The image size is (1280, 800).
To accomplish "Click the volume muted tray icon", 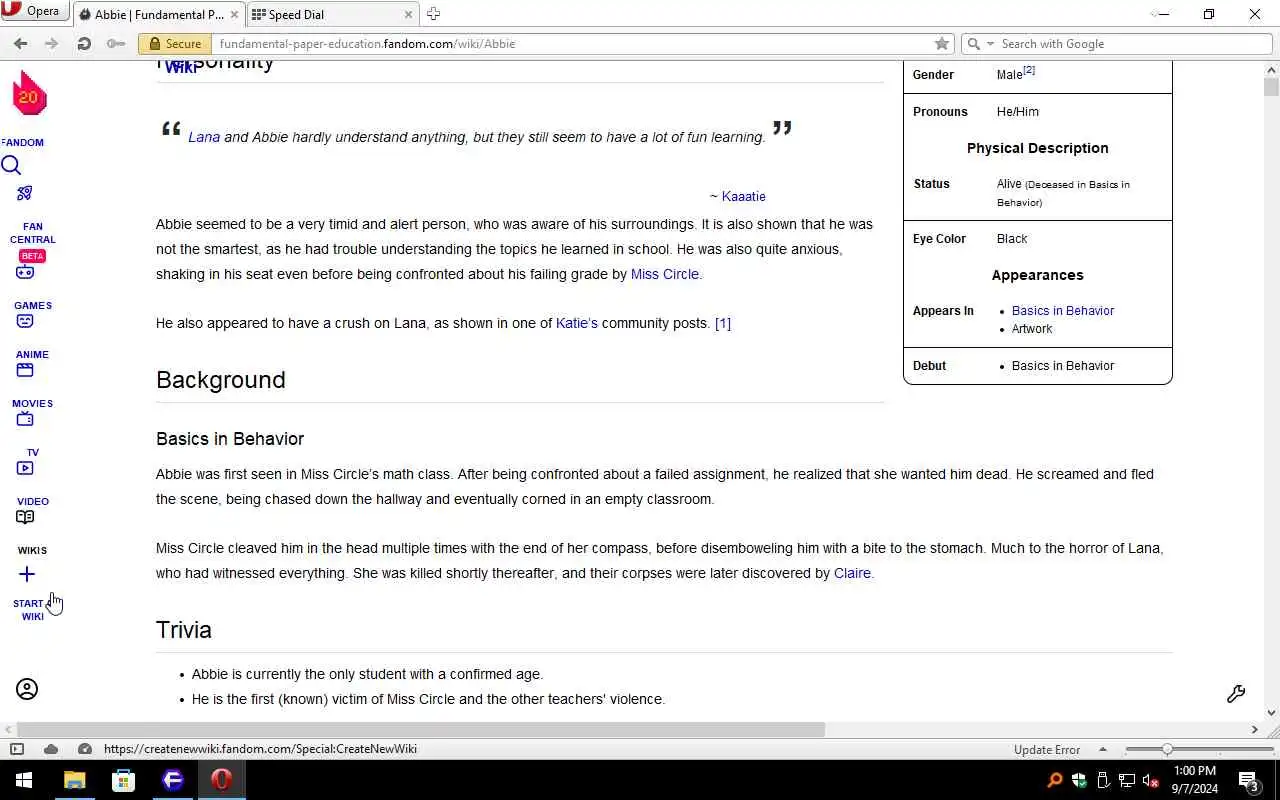I will click(1150, 780).
